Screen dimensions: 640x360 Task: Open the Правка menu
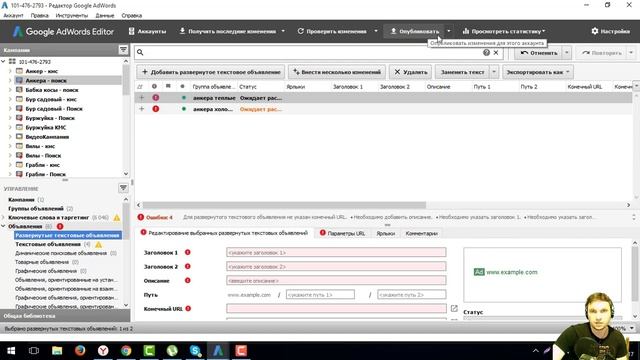pos(40,16)
